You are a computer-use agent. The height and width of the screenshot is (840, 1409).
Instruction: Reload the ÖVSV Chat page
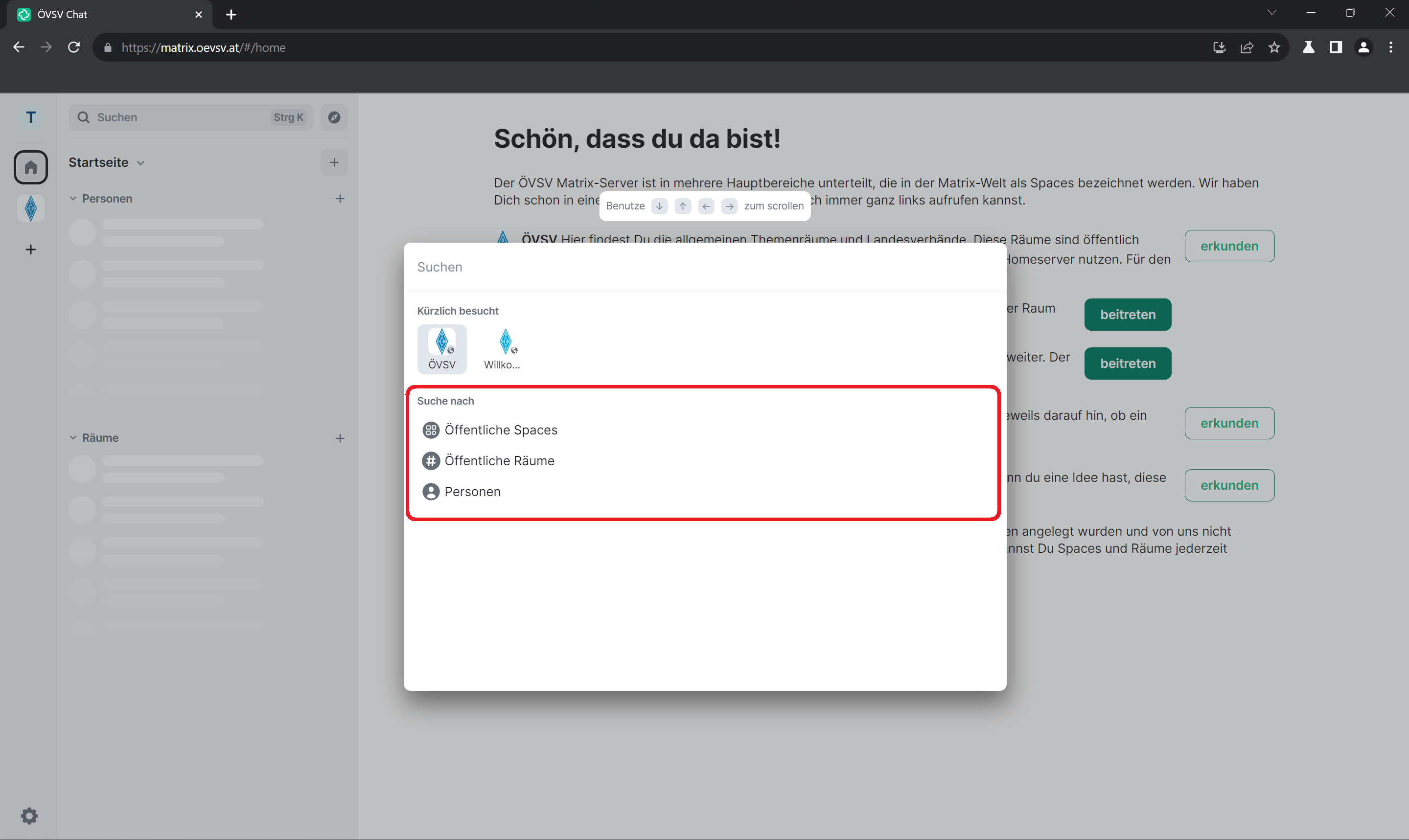[74, 47]
